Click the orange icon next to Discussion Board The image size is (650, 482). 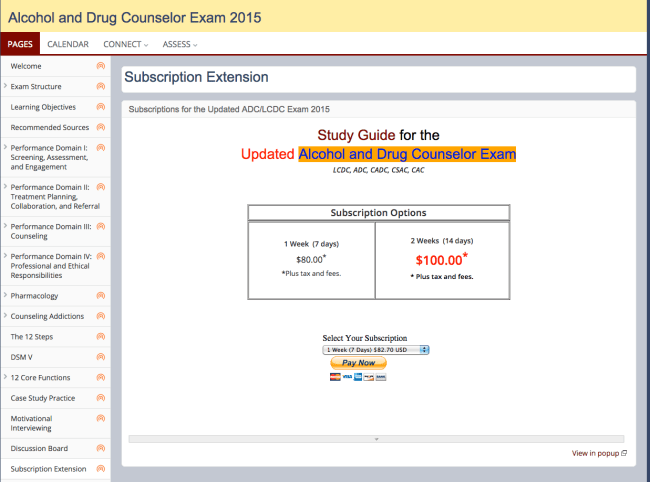click(x=100, y=448)
